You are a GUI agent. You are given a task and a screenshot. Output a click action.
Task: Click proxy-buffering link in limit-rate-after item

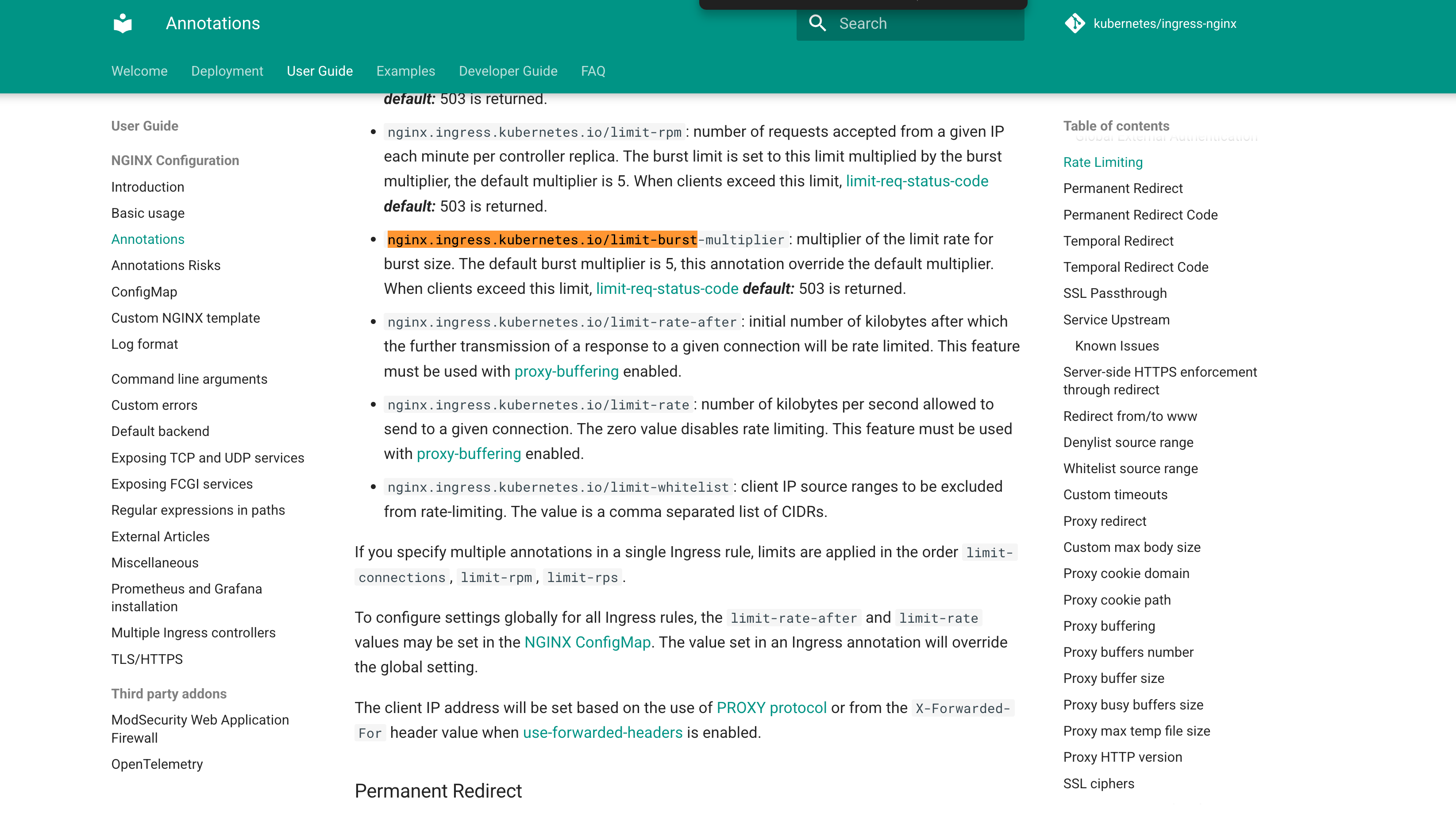(x=566, y=372)
